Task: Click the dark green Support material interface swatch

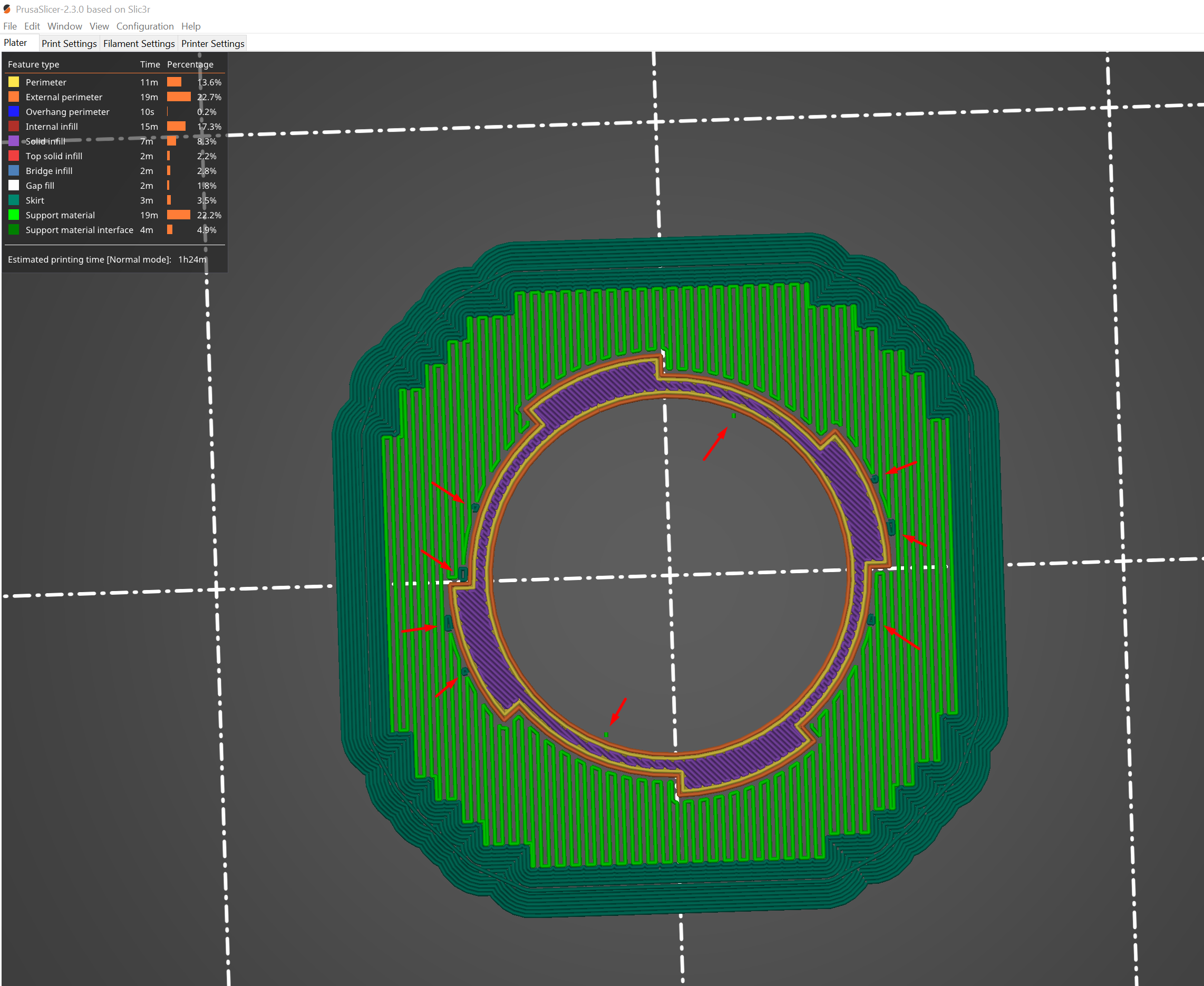Action: coord(14,229)
